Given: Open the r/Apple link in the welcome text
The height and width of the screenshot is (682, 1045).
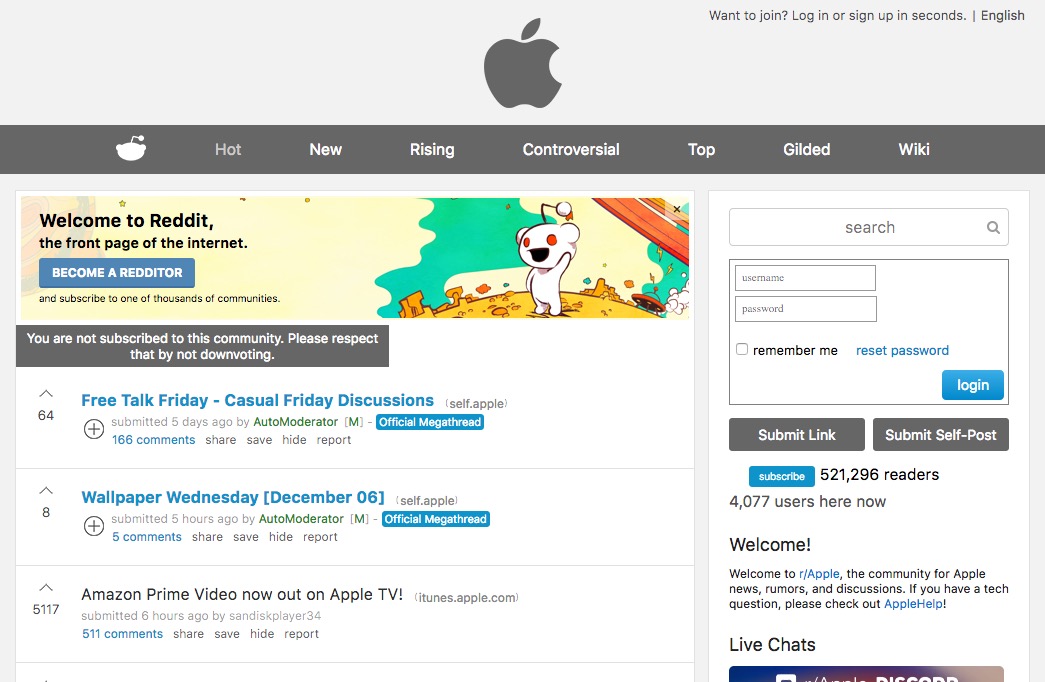Looking at the screenshot, I should (819, 573).
